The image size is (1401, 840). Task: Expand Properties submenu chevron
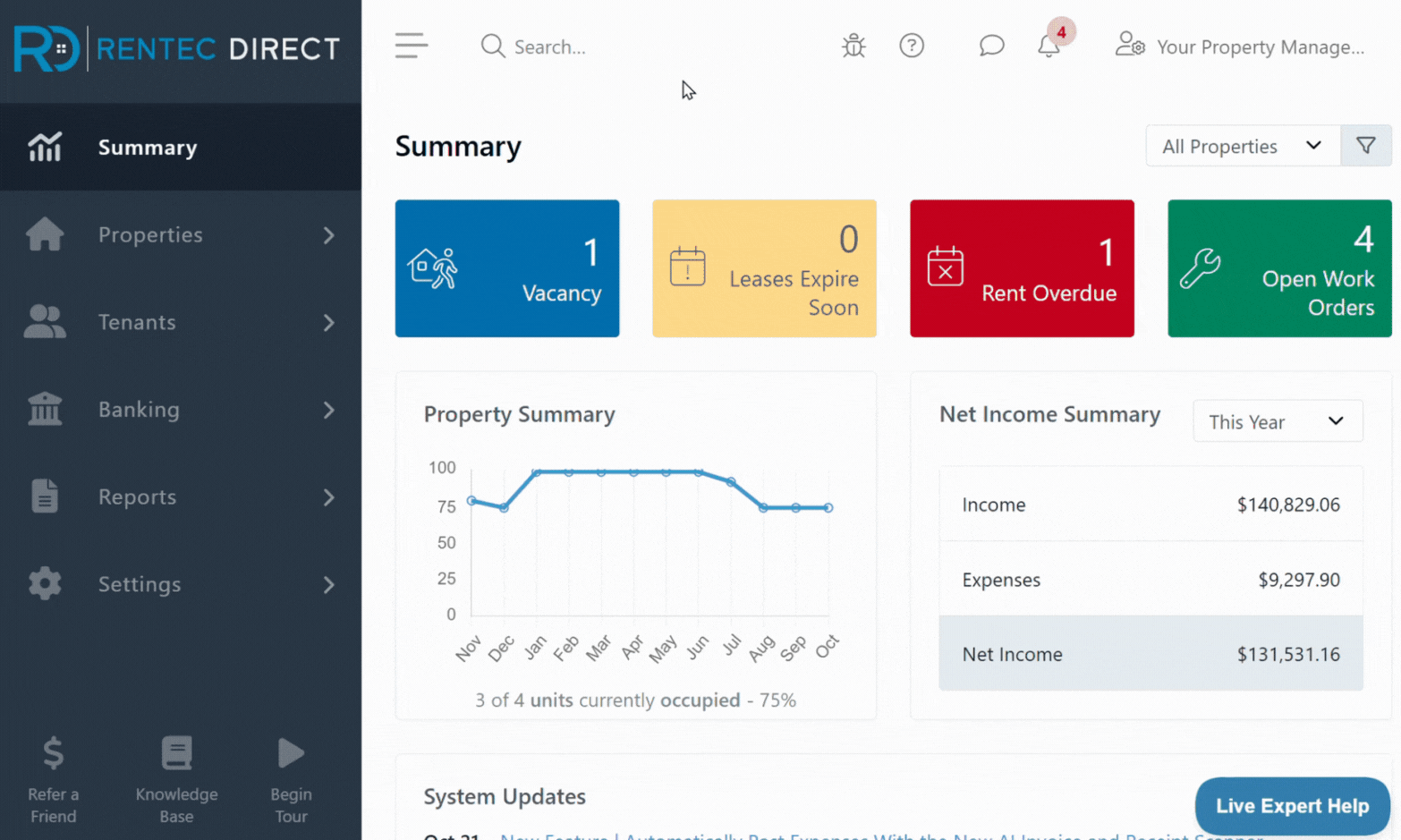[329, 235]
